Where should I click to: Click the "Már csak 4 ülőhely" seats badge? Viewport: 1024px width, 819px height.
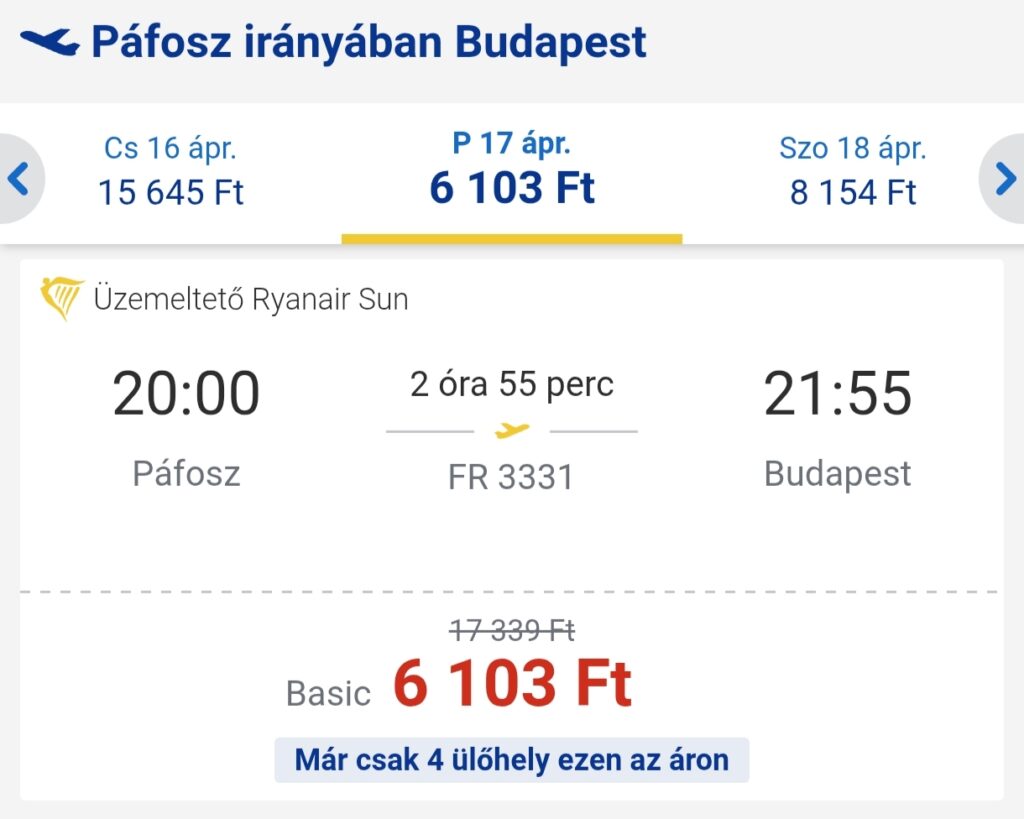pos(512,760)
